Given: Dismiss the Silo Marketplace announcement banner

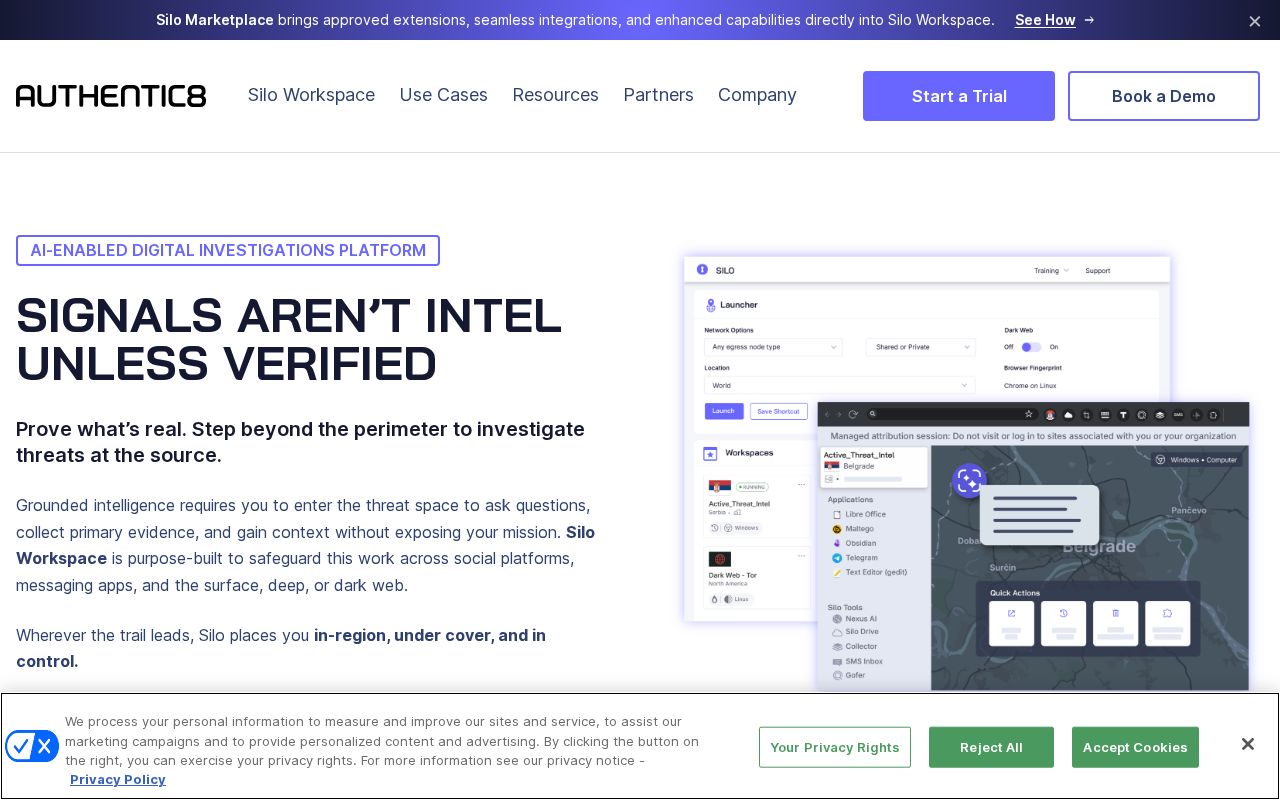Looking at the screenshot, I should tap(1254, 21).
